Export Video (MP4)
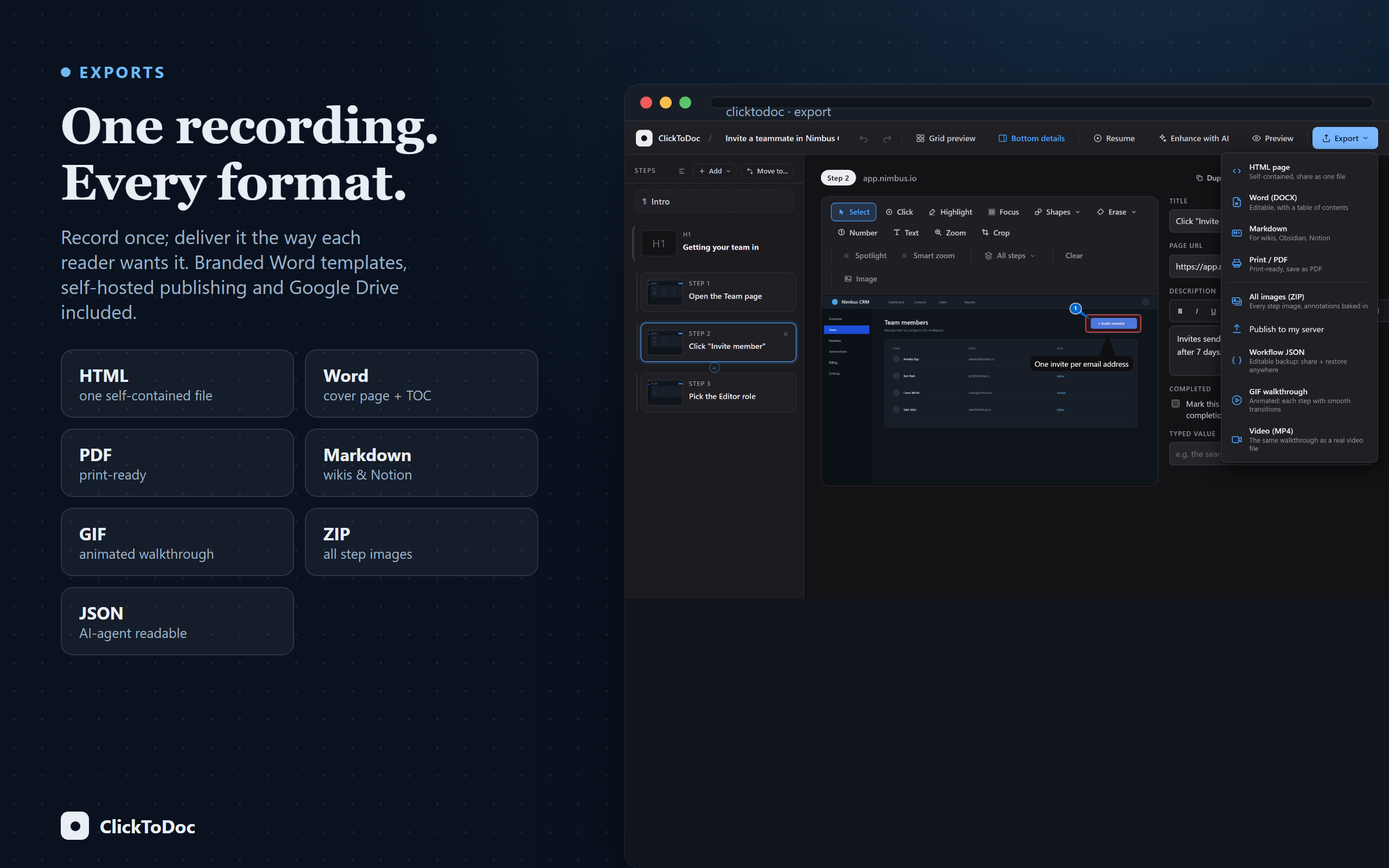This screenshot has height=868, width=1389. (1299, 439)
